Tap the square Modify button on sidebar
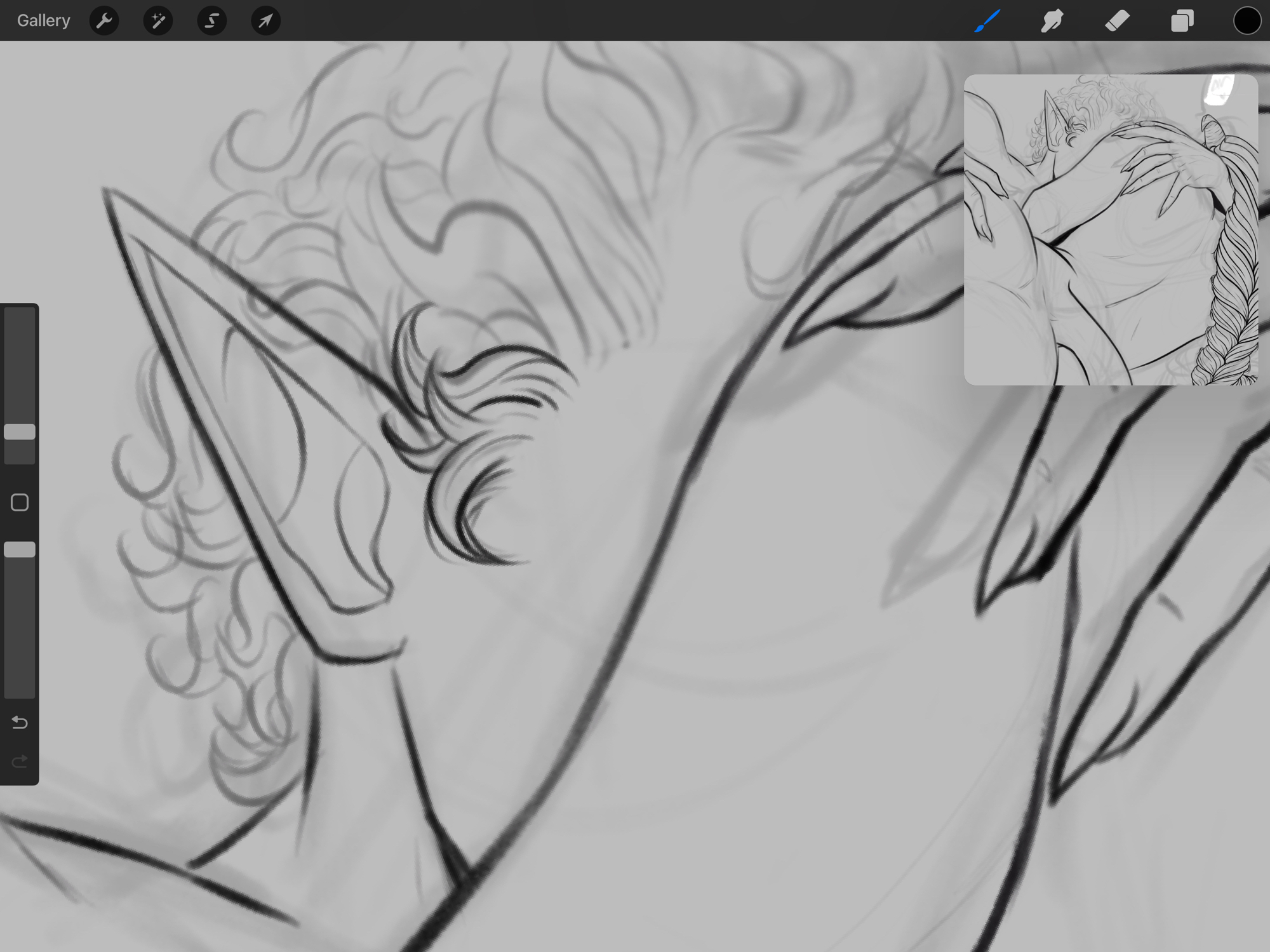The image size is (1270, 952). tap(20, 502)
